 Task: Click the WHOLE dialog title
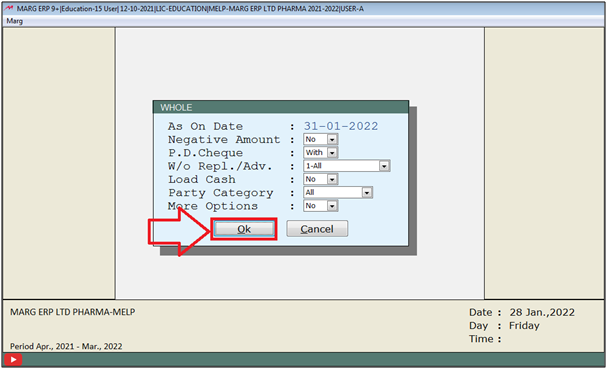176,107
